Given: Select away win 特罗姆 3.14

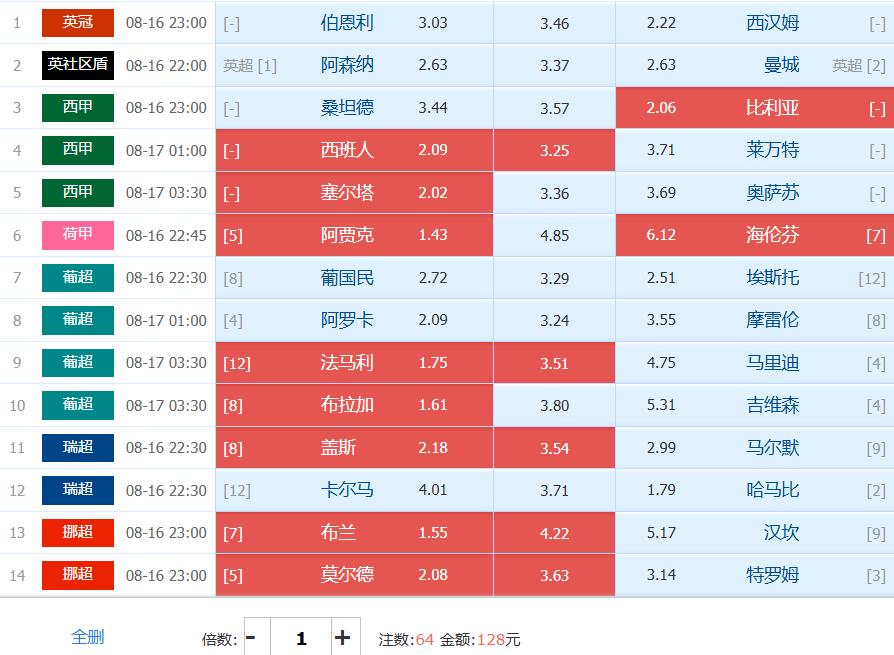Looking at the screenshot, I should tap(755, 575).
